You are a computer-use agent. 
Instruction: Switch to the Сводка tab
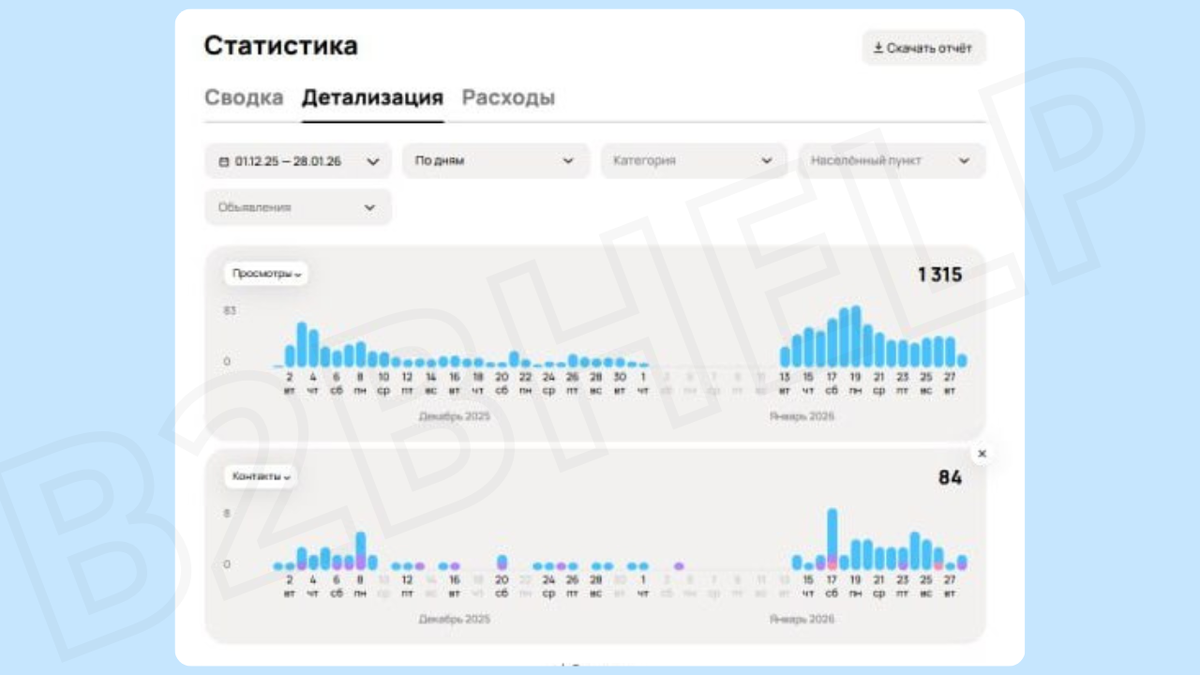click(244, 98)
